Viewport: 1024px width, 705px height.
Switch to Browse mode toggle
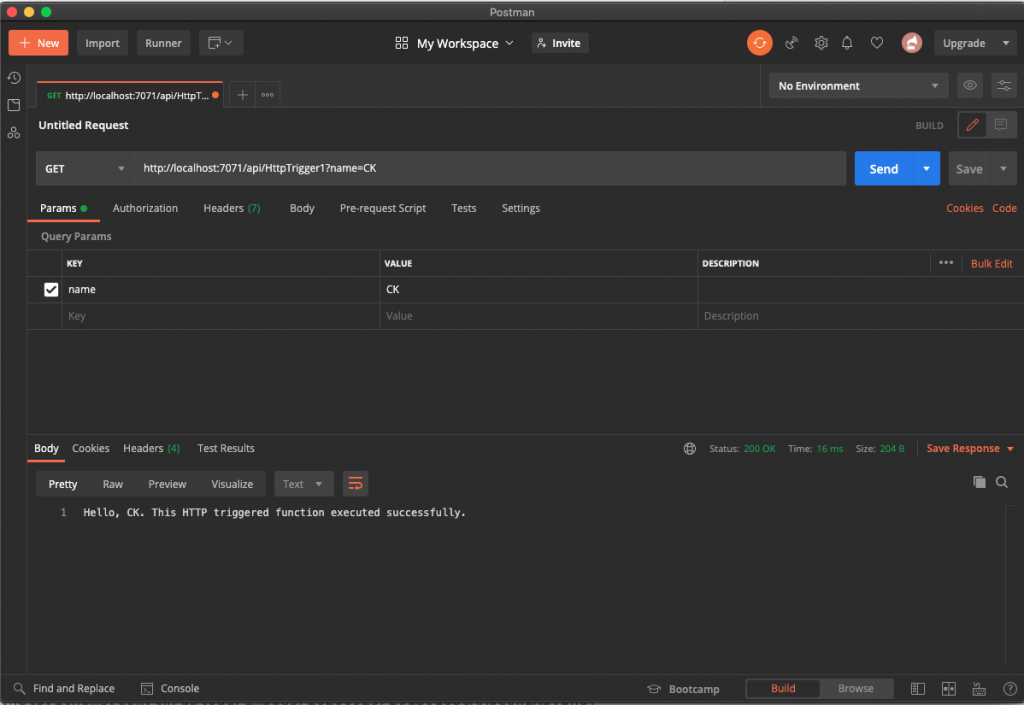tap(856, 688)
